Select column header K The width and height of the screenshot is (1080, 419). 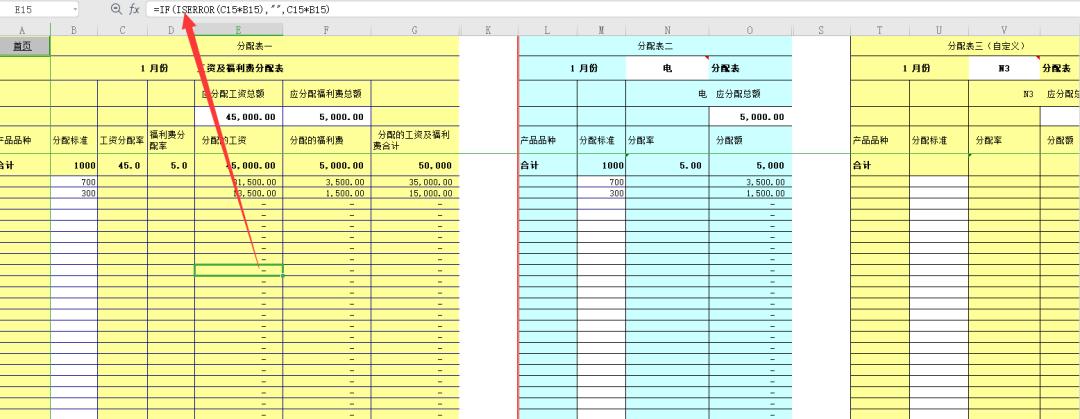488,30
